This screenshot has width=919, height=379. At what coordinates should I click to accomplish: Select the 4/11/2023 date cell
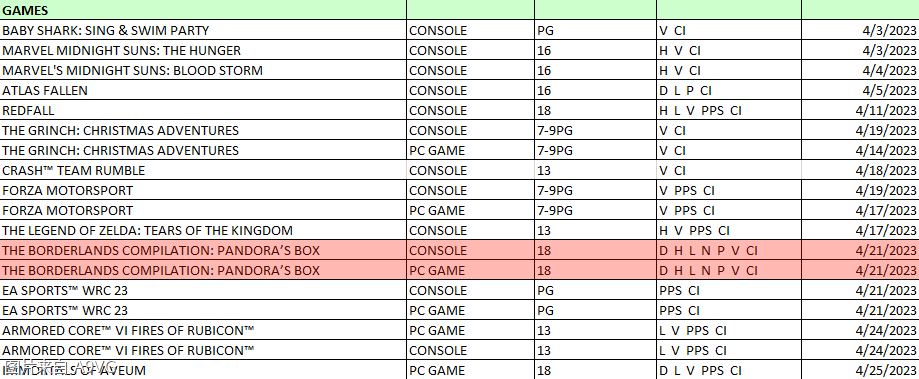point(860,110)
